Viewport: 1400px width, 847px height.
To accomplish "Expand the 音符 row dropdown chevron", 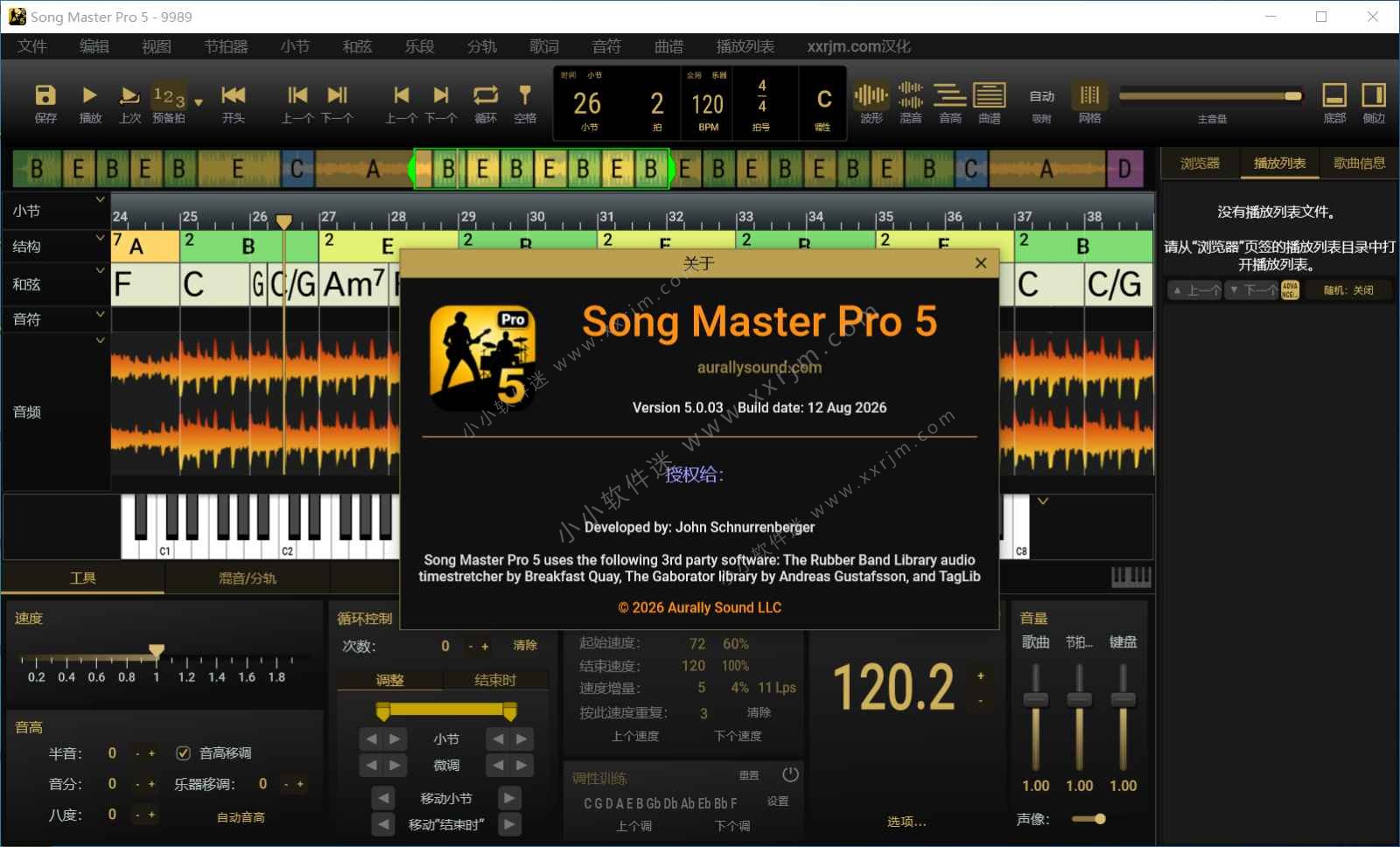I will [x=100, y=314].
